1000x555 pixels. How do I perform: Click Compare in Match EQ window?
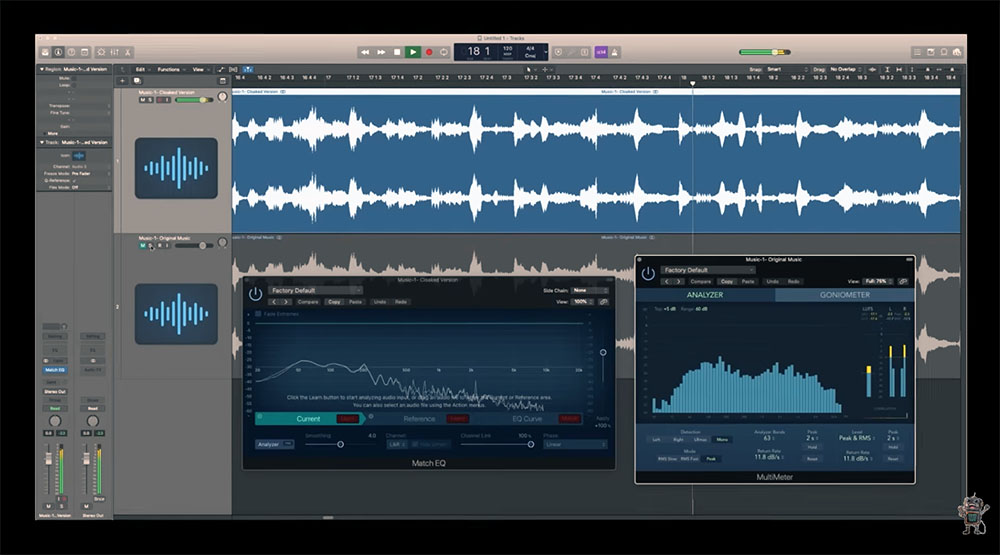click(x=307, y=302)
